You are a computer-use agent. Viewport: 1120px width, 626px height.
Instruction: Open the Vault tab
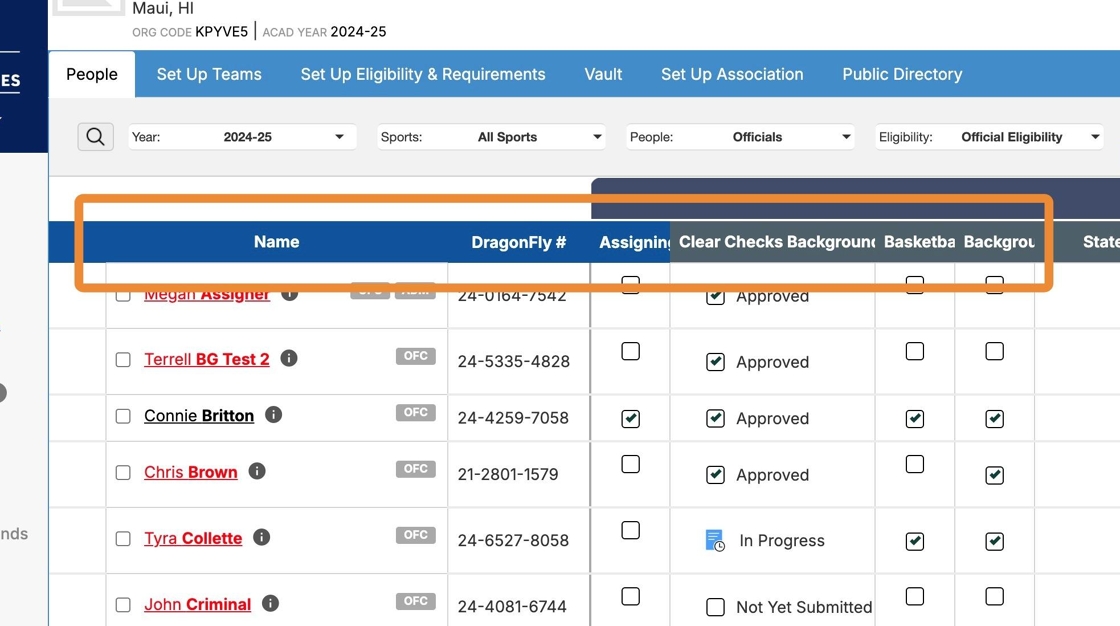click(603, 74)
